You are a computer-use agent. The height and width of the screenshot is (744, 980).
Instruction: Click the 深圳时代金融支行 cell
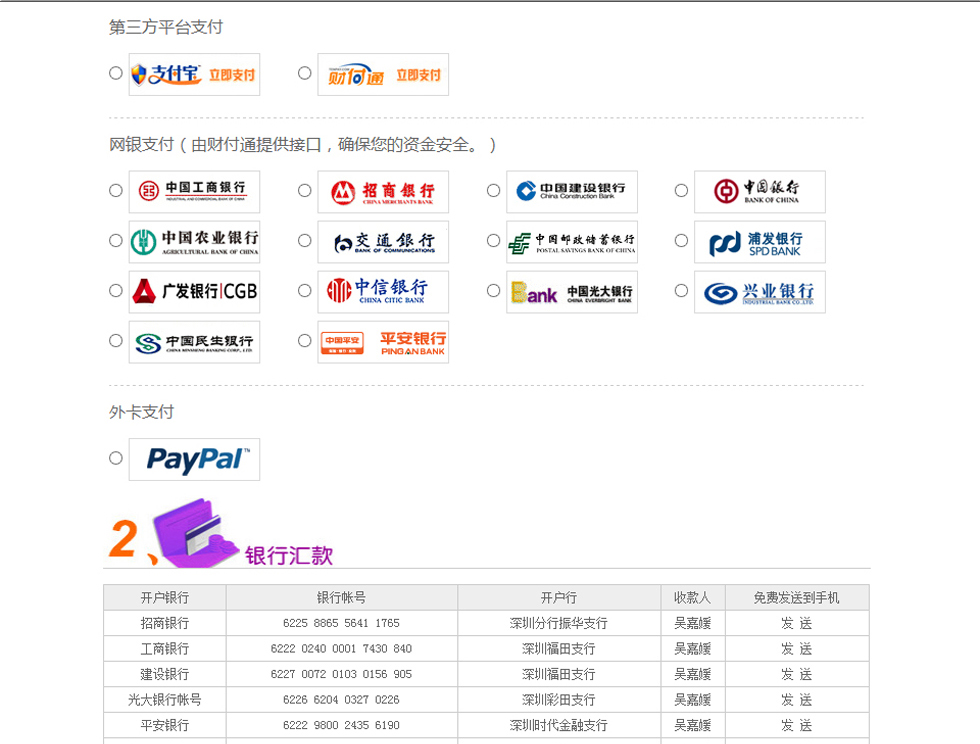[x=559, y=726]
